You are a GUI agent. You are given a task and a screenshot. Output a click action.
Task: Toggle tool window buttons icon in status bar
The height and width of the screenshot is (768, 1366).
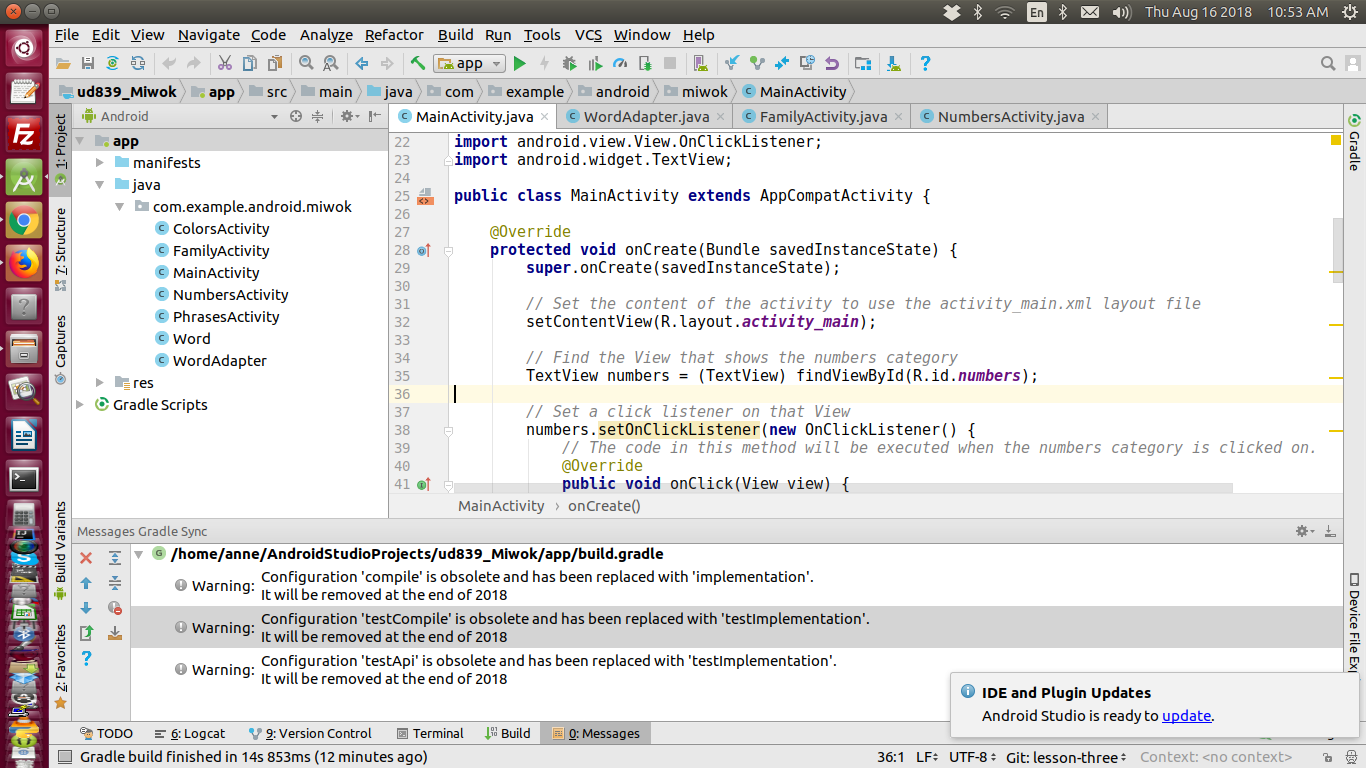point(64,758)
